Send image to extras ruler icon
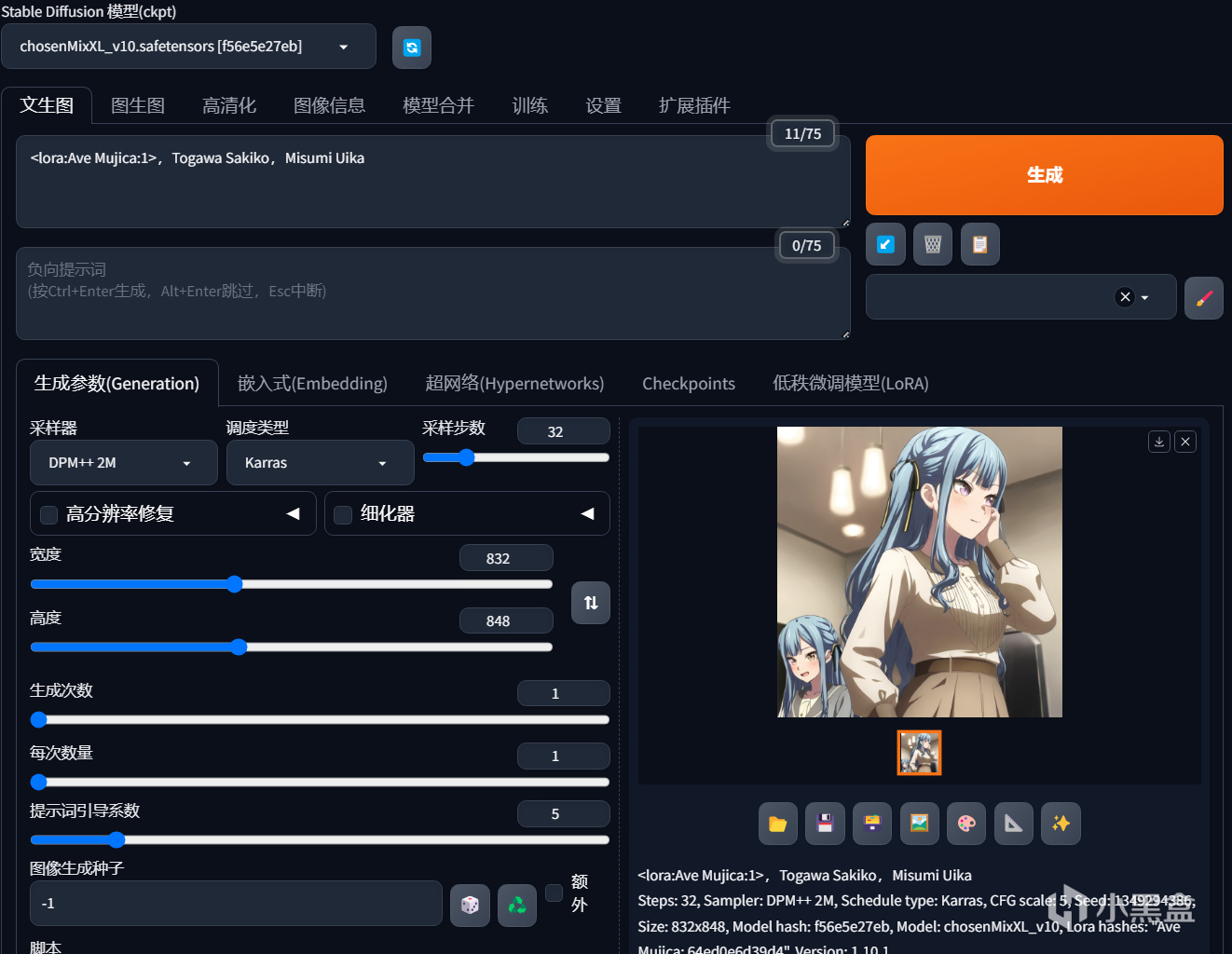The height and width of the screenshot is (954, 1232). click(1014, 824)
